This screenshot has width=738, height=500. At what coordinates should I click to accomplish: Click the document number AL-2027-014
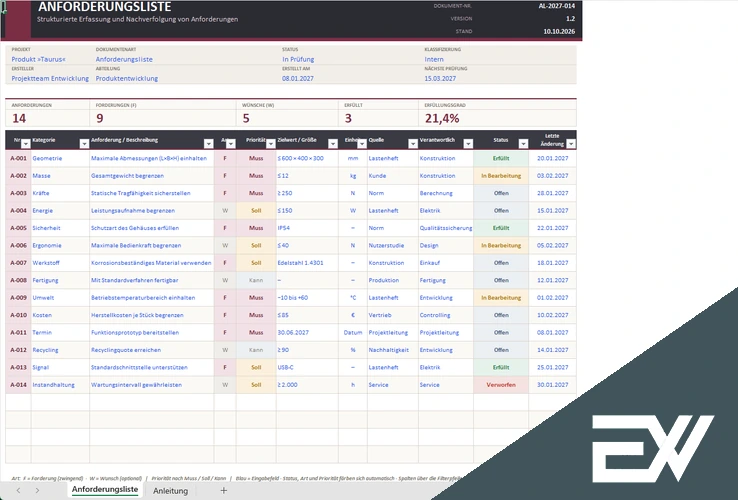click(557, 6)
